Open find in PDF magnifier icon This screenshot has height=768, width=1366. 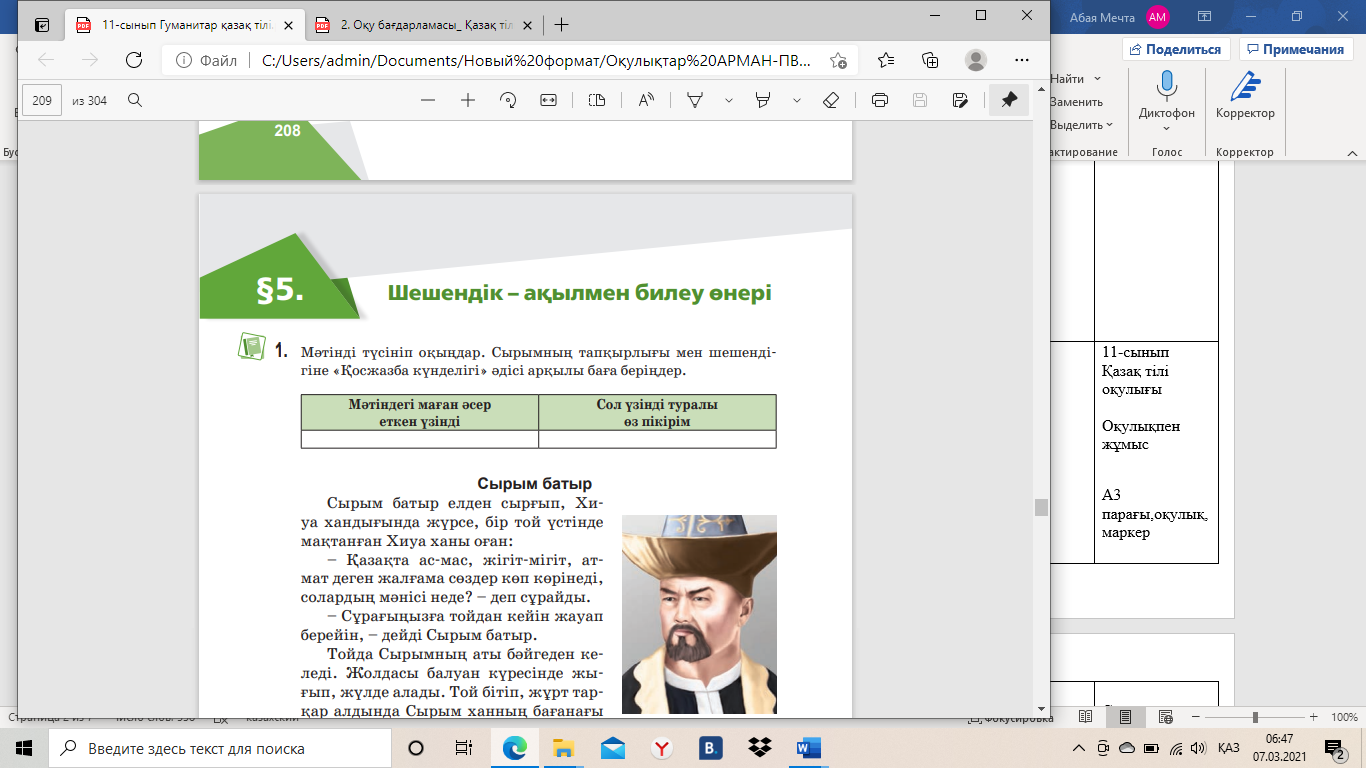(x=135, y=100)
